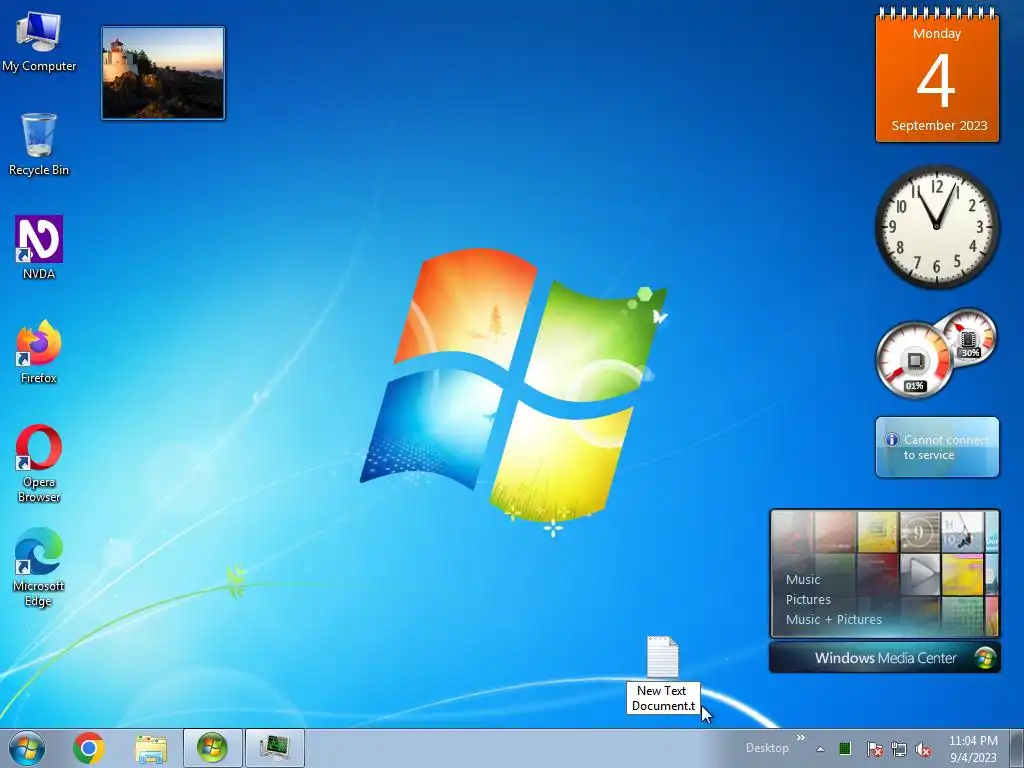The image size is (1024, 768).
Task: Click the muted volume tray icon
Action: (x=923, y=749)
